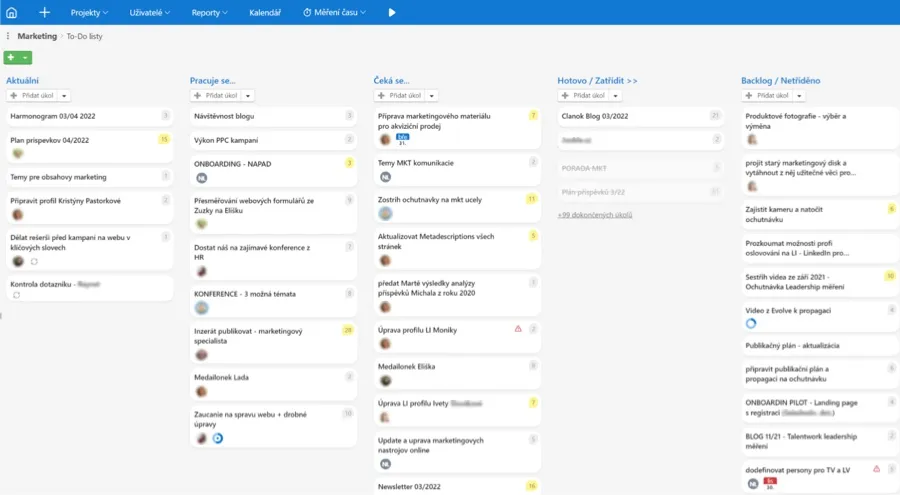Screen dimensions: 900x495
Task: Open the Reporty dropdown menu
Action: click(210, 12)
